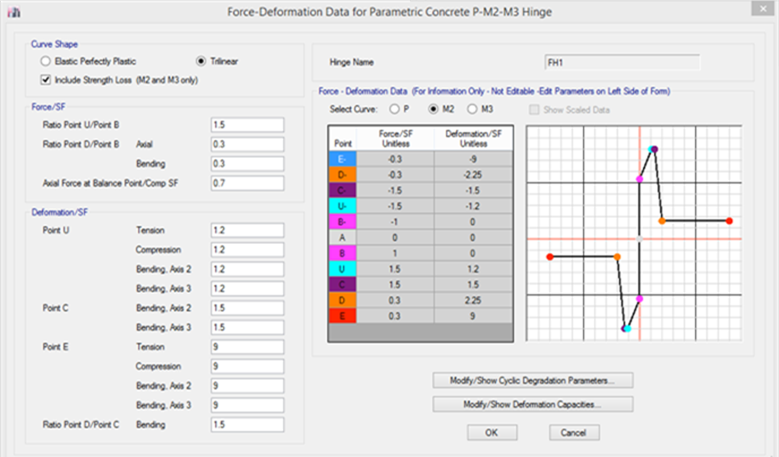Click left red endpoint on the graph

click(549, 257)
